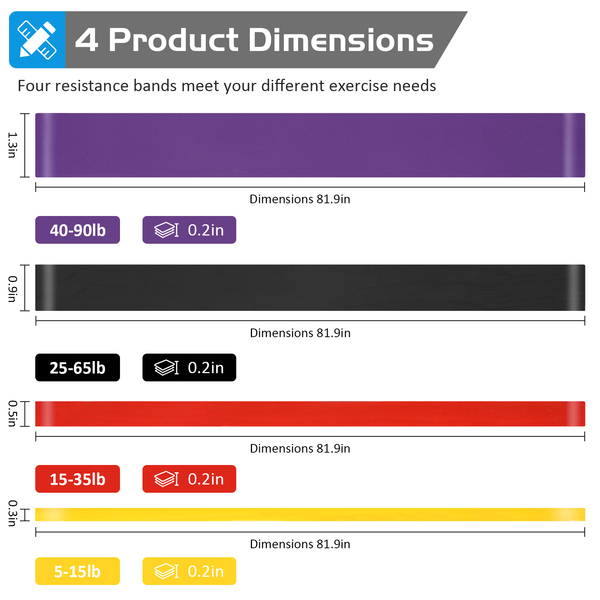
Task: Click the stack icon in the purple 0.2in badge
Action: [x=165, y=230]
